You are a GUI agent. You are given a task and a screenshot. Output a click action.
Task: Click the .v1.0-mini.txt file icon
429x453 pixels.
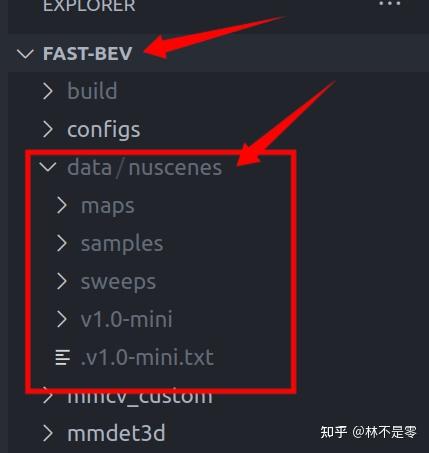coord(63,357)
